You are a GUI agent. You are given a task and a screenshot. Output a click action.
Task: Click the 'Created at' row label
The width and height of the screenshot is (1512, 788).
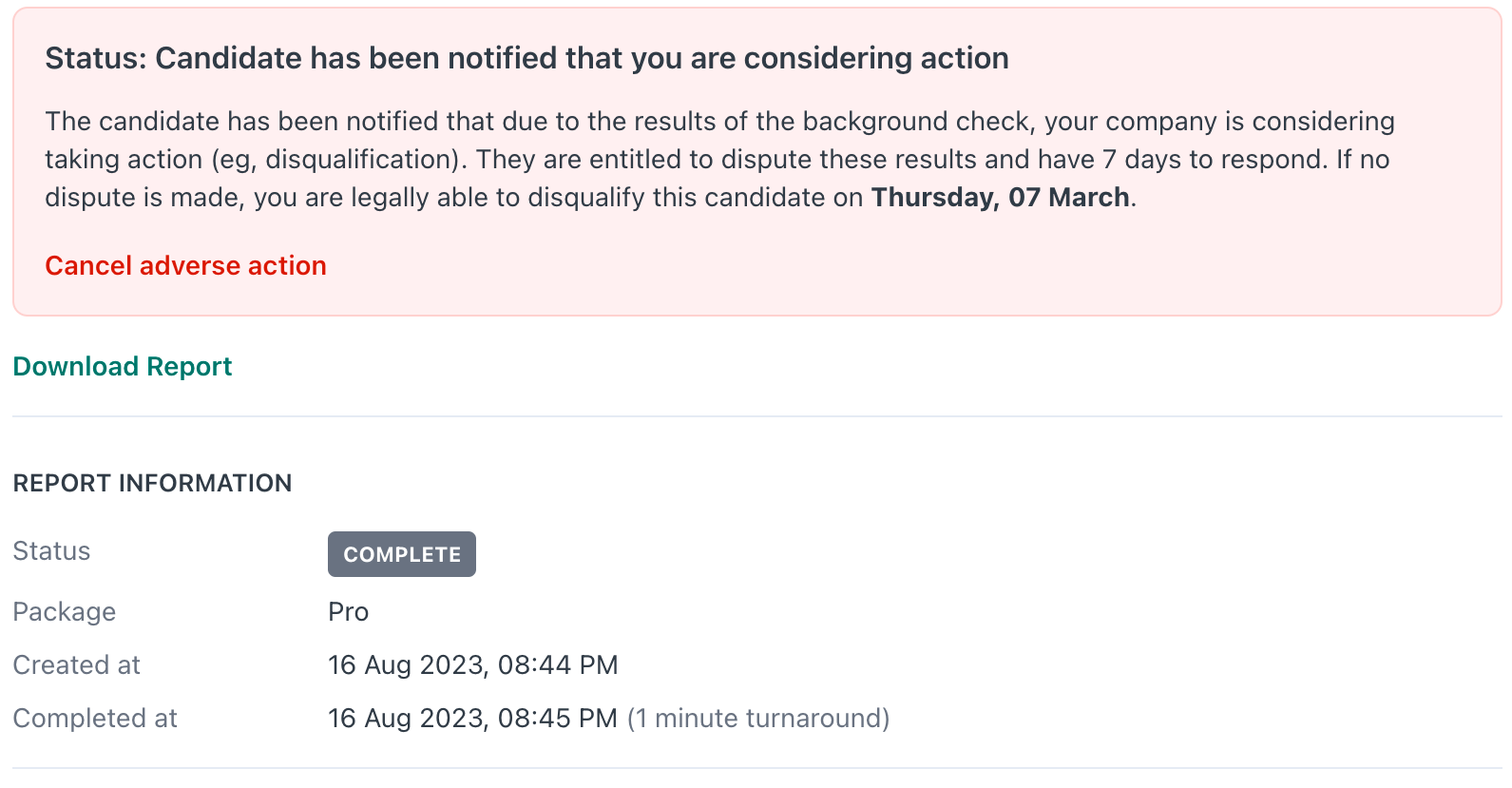click(76, 665)
